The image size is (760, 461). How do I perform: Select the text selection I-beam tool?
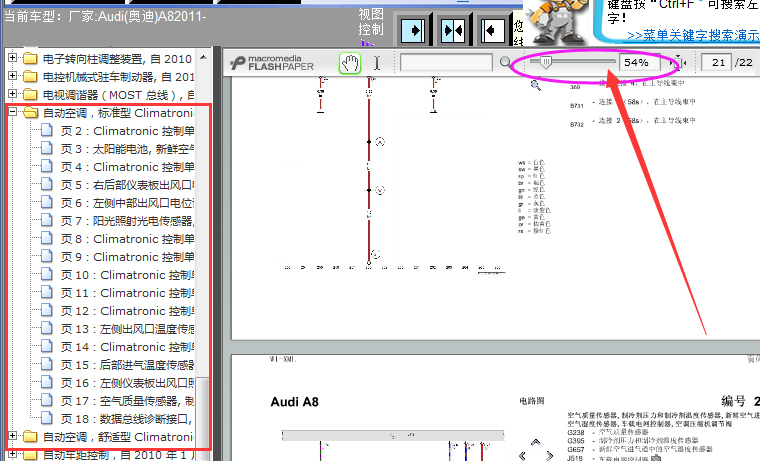coord(377,63)
